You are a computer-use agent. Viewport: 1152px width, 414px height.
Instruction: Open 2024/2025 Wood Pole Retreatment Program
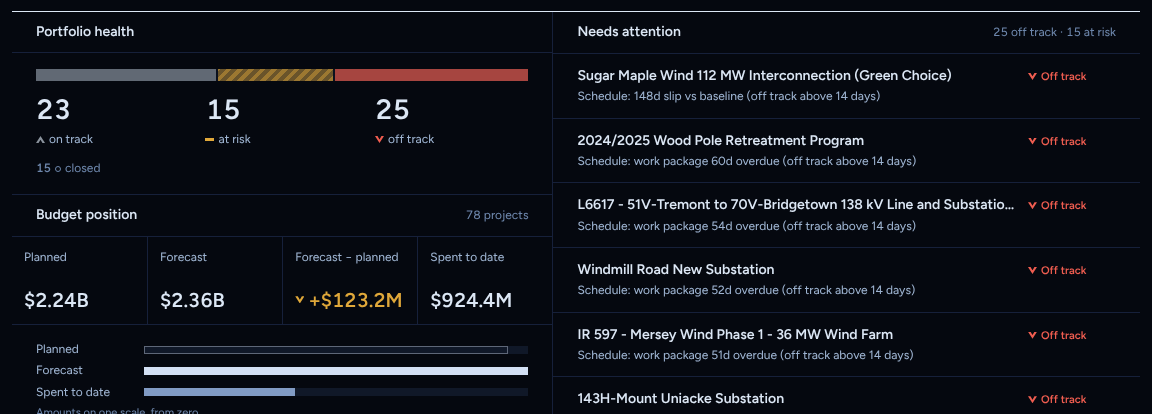pyautogui.click(x=721, y=140)
